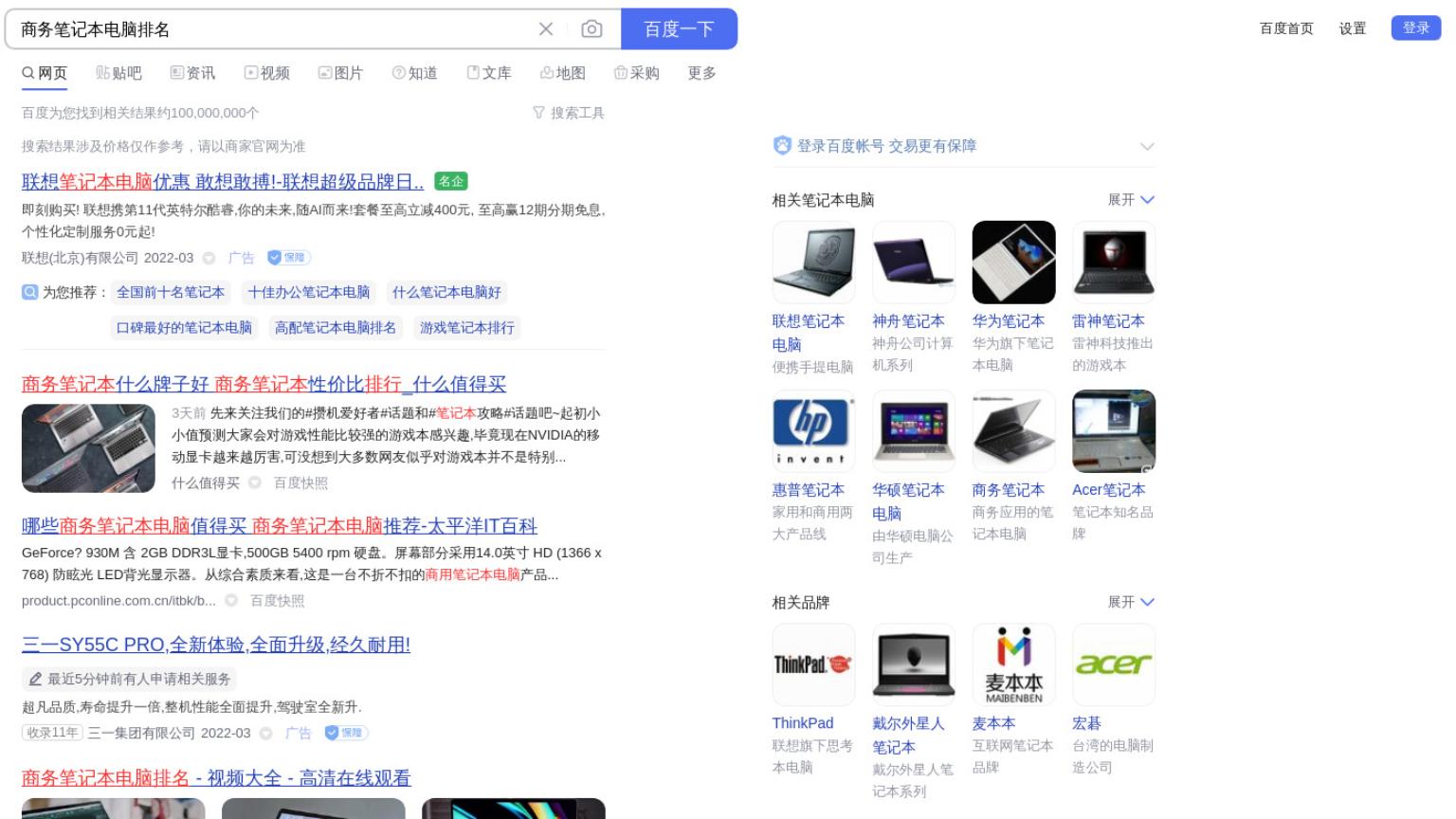Viewport: 1456px width, 819px height.
Task: Click the shield icon beside 登录百度帐号
Action: coord(782,145)
